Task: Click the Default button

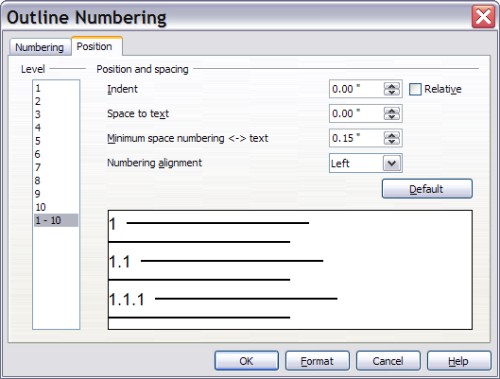Action: 427,189
